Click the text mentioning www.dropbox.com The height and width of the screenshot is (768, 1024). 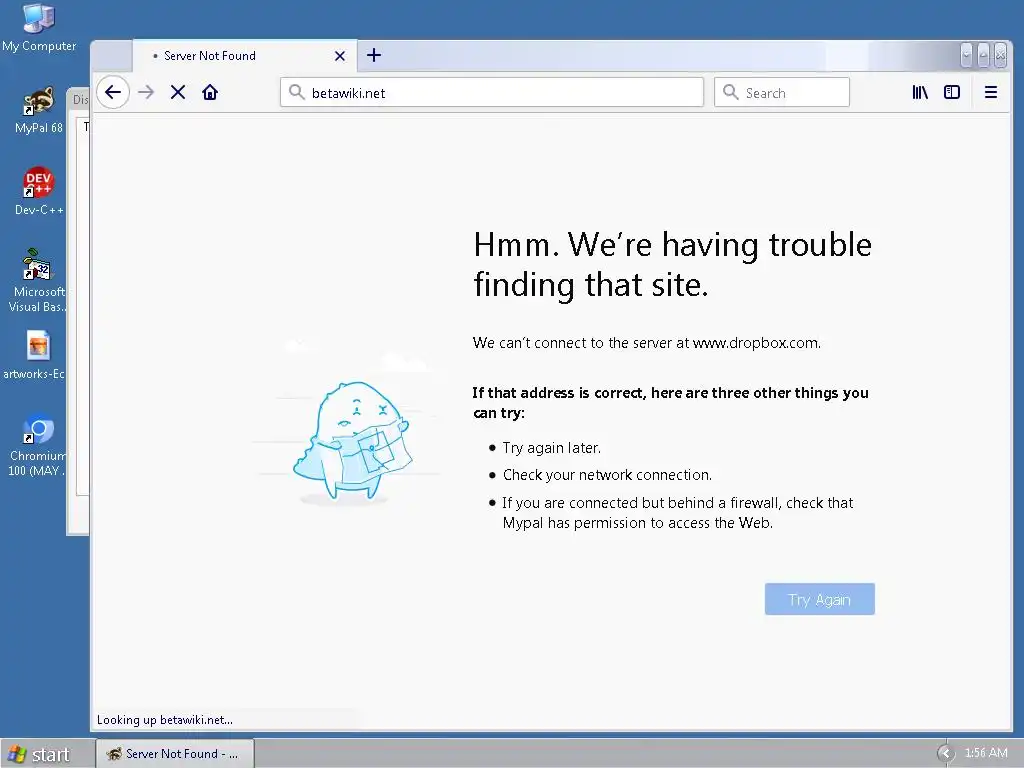click(x=647, y=343)
